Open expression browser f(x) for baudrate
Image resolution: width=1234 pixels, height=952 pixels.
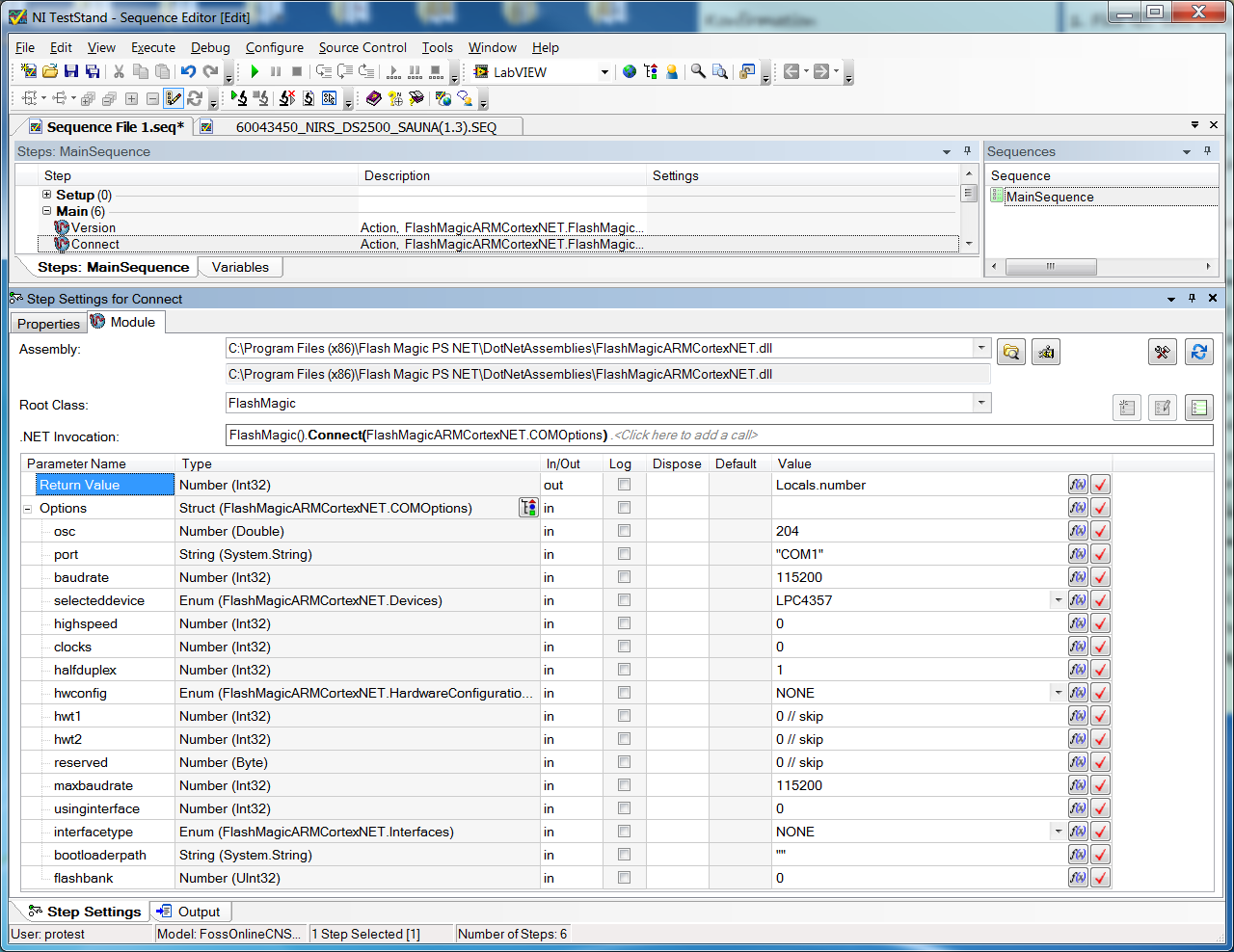pos(1078,577)
